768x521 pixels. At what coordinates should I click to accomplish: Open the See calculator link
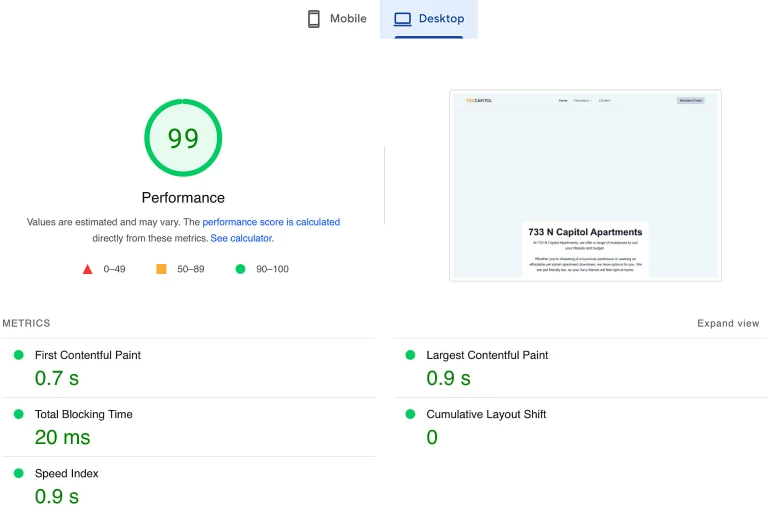click(x=241, y=238)
